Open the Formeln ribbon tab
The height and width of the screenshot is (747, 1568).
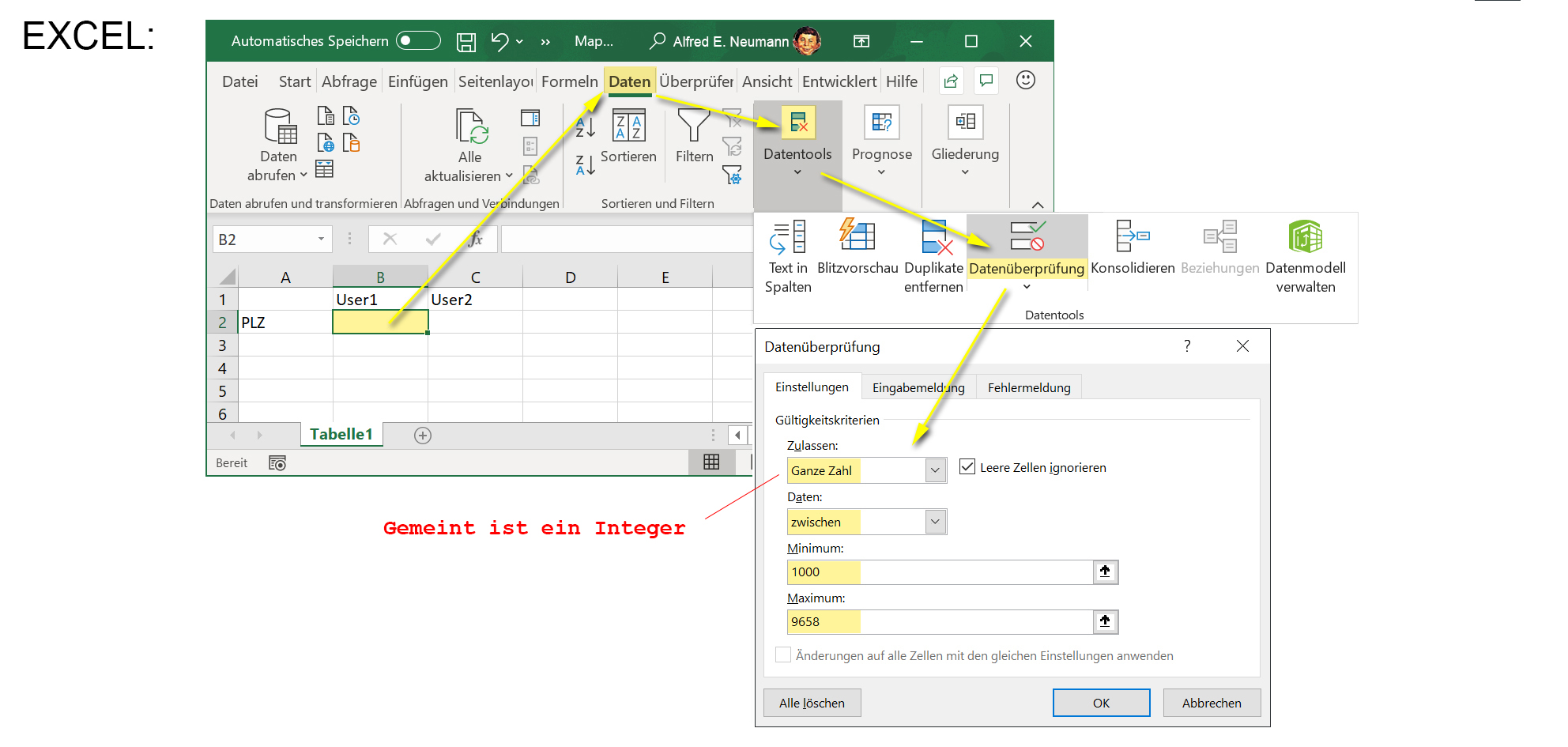tap(569, 81)
